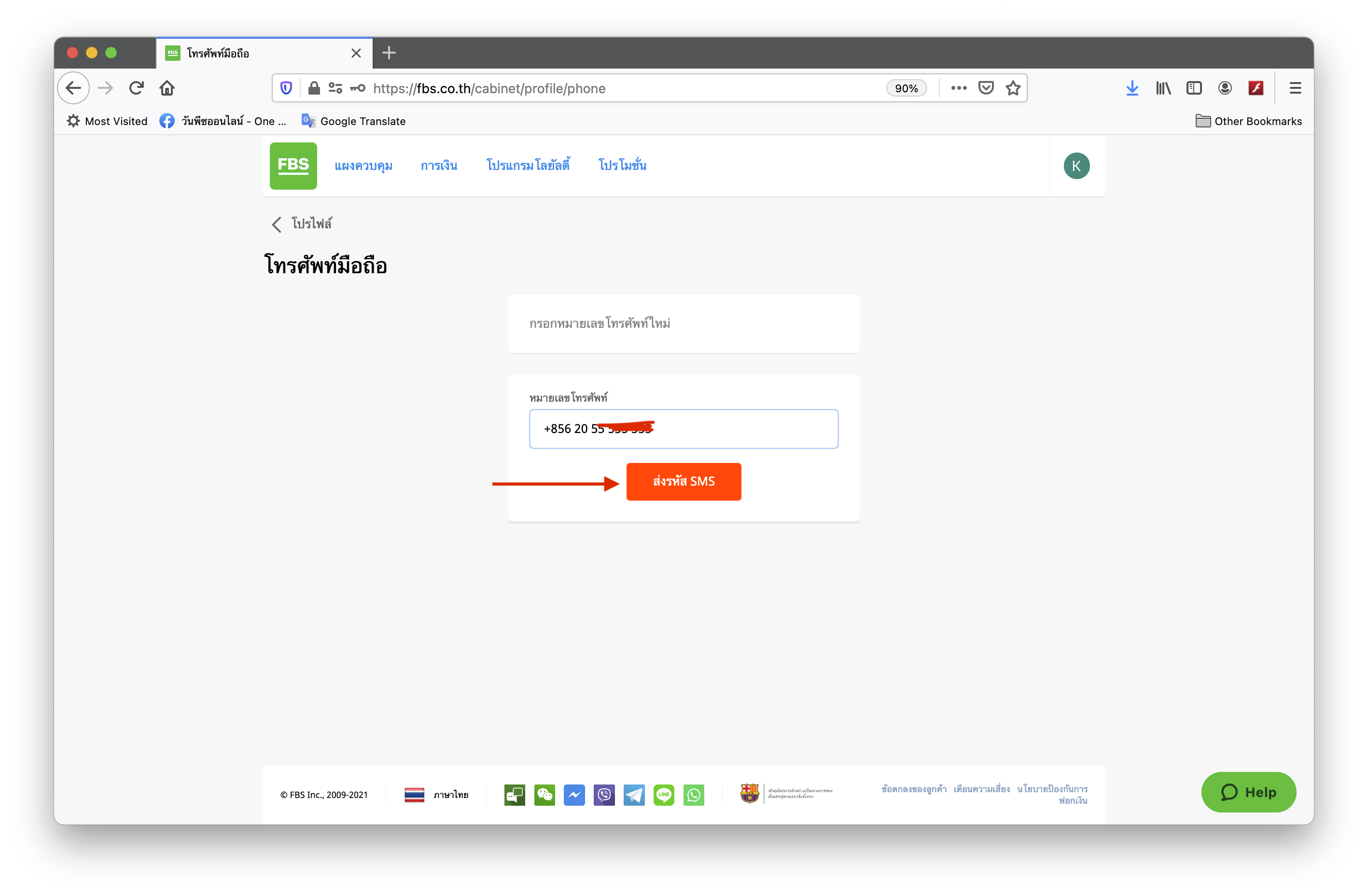This screenshot has width=1368, height=896.
Task: Click the ส่งรหัส SMS button
Action: (x=684, y=482)
